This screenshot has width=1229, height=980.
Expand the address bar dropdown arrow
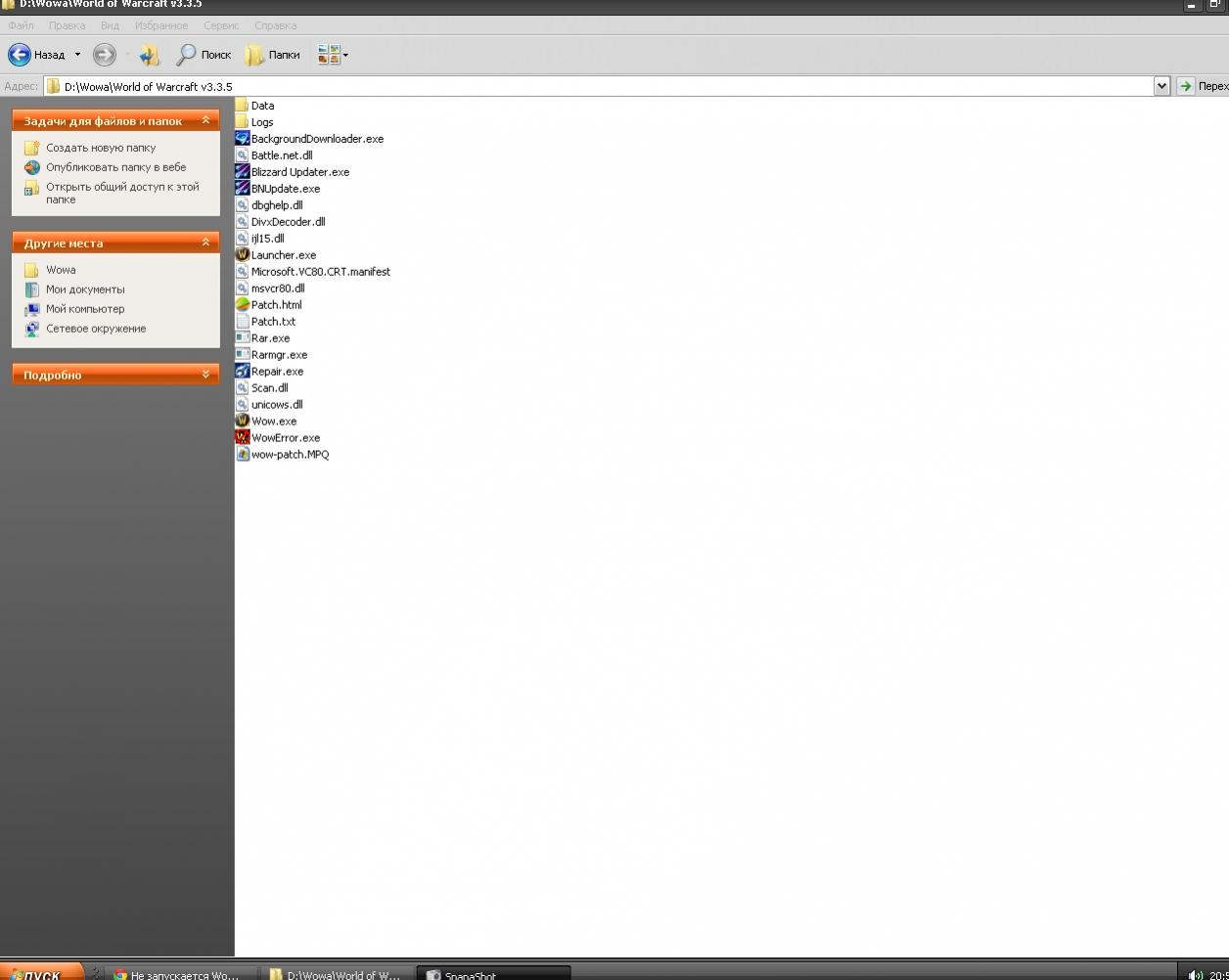1161,86
